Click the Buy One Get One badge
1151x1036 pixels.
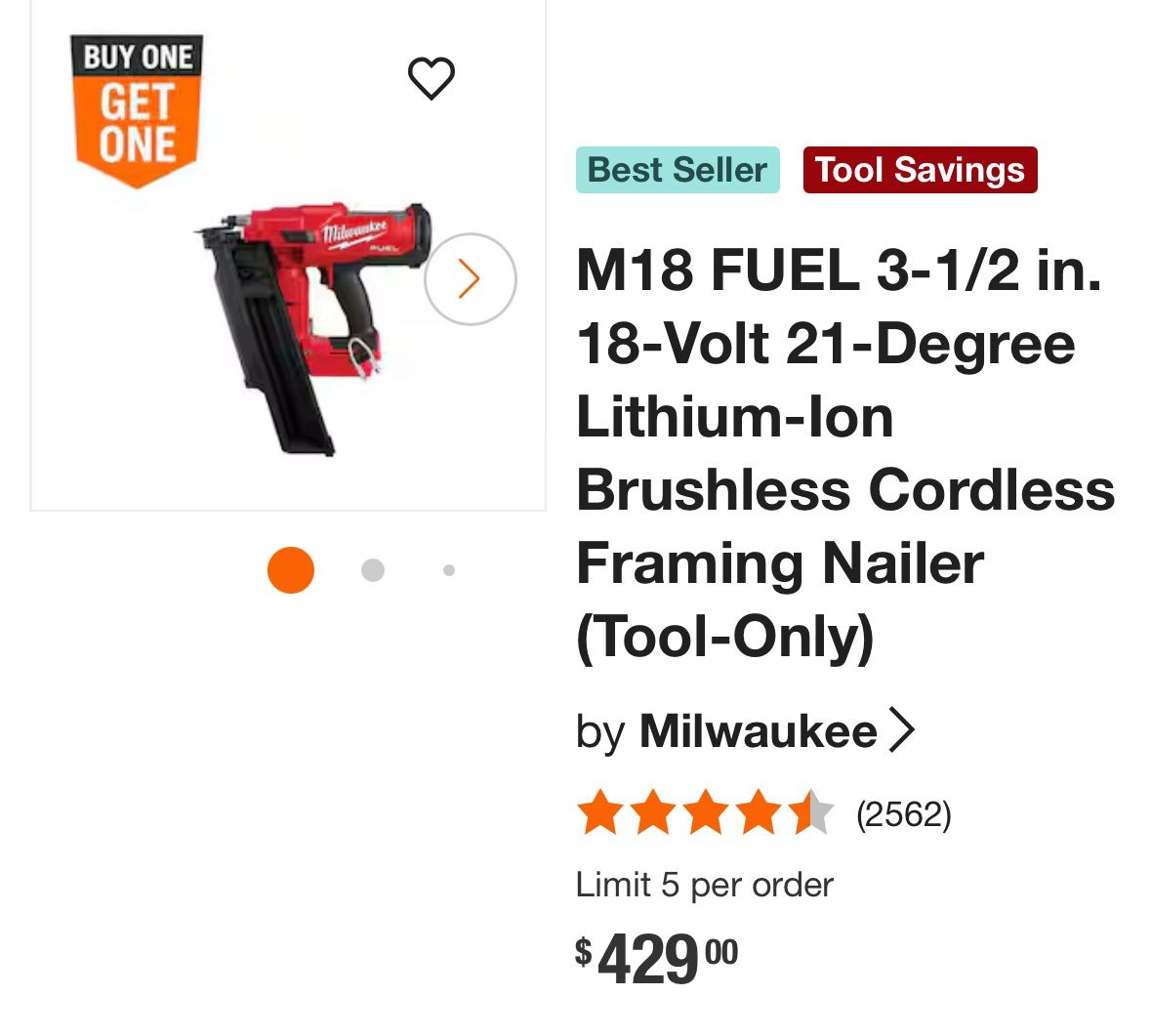pos(137,109)
